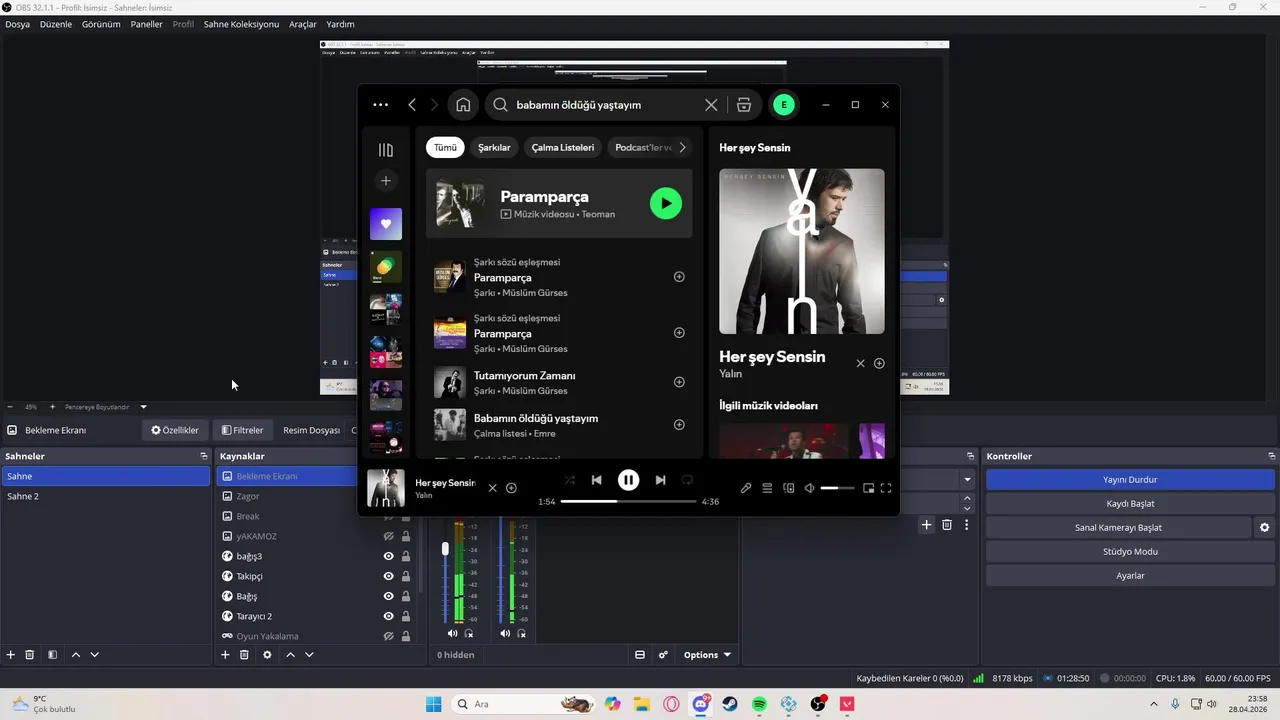Add a new scene with the plus icon

click(x=11, y=655)
